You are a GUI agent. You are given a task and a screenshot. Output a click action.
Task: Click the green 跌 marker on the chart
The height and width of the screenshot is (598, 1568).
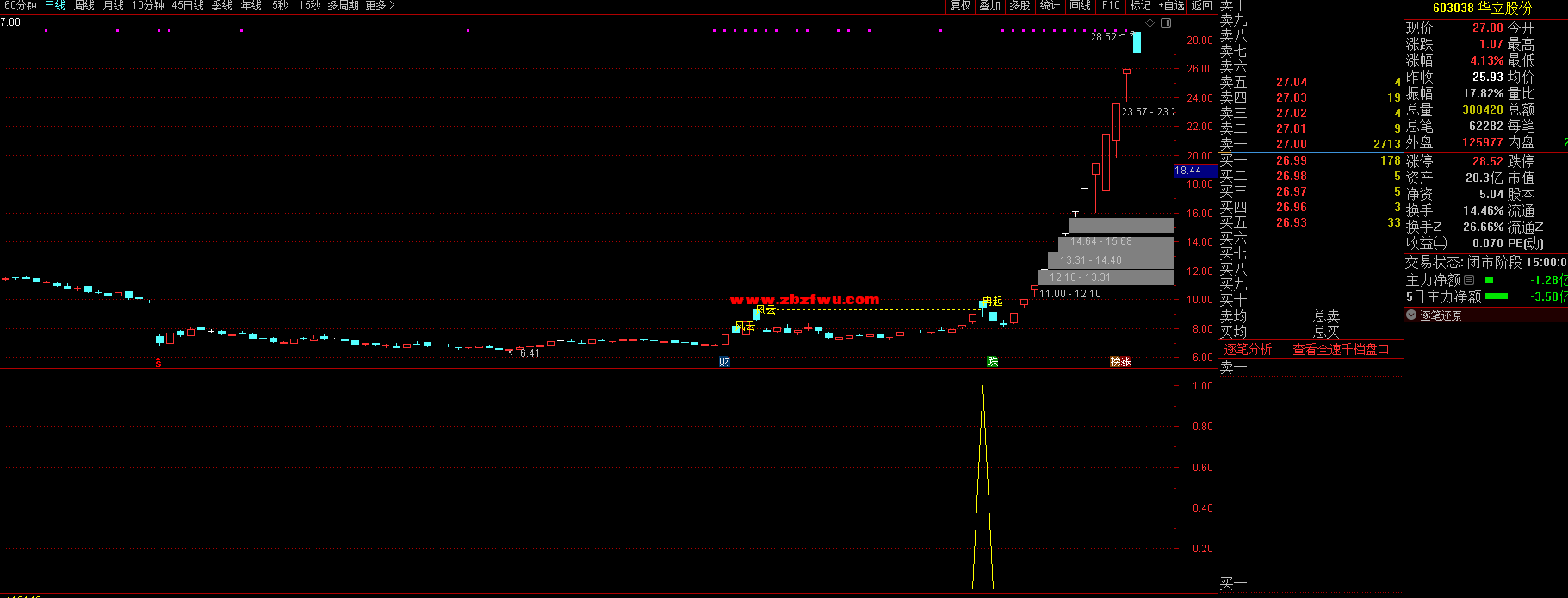tap(992, 362)
